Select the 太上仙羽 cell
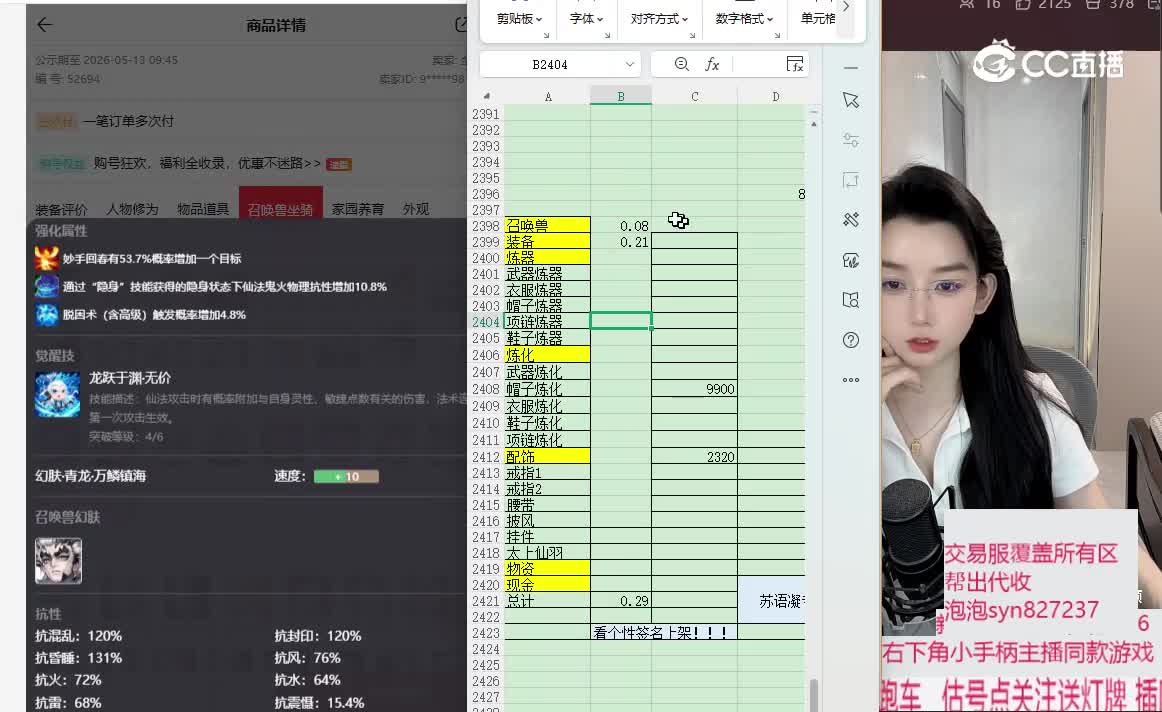The width and height of the screenshot is (1162, 712). pos(548,553)
